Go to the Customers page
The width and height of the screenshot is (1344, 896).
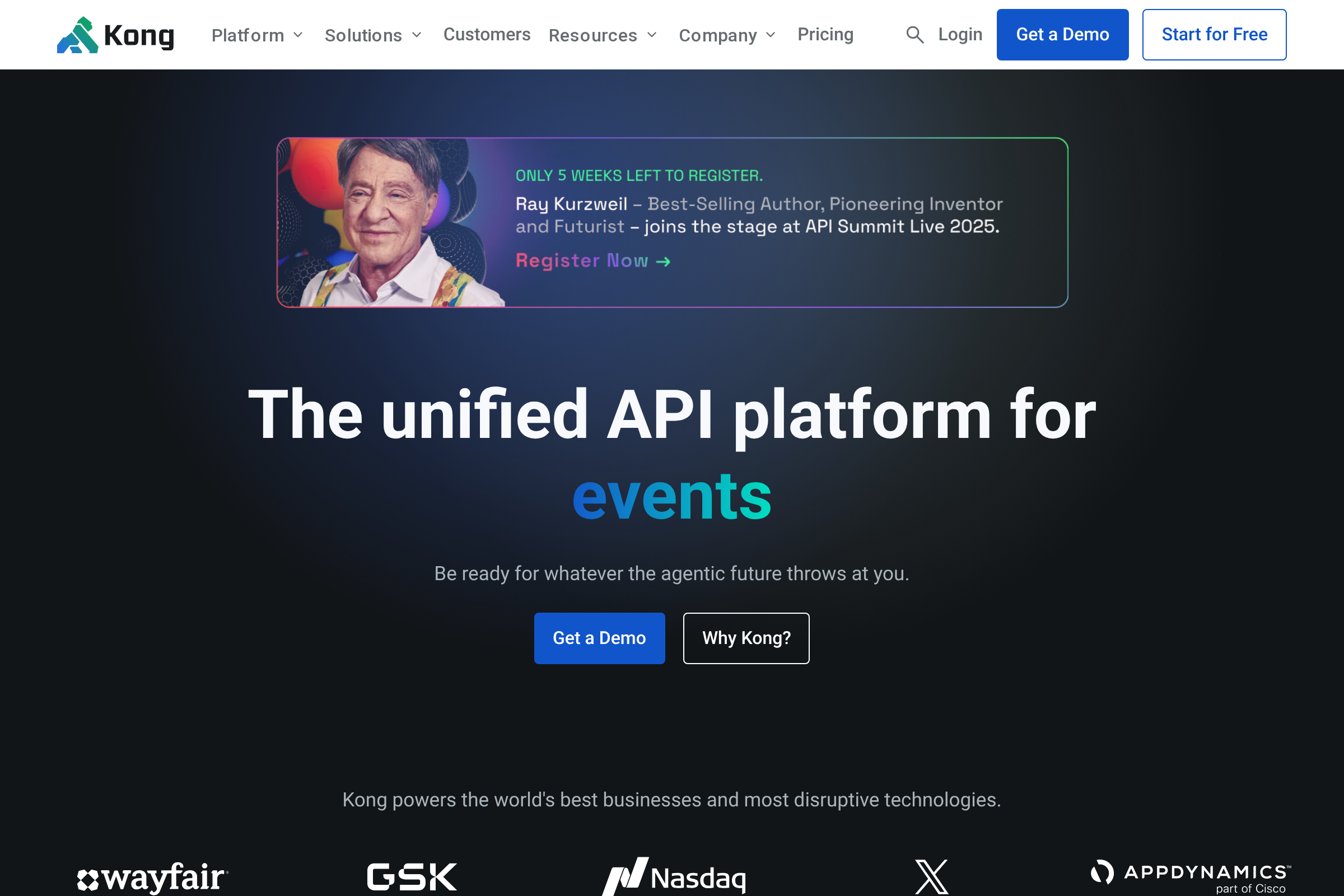[487, 35]
